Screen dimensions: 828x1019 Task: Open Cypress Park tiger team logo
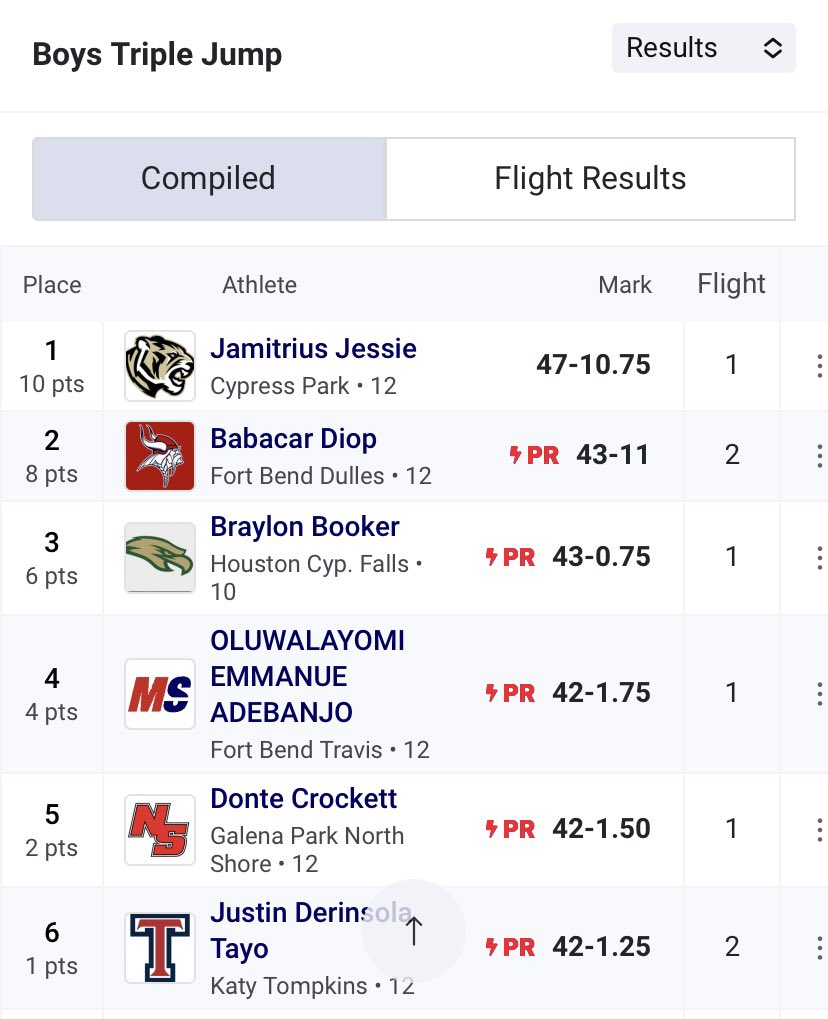(160, 366)
